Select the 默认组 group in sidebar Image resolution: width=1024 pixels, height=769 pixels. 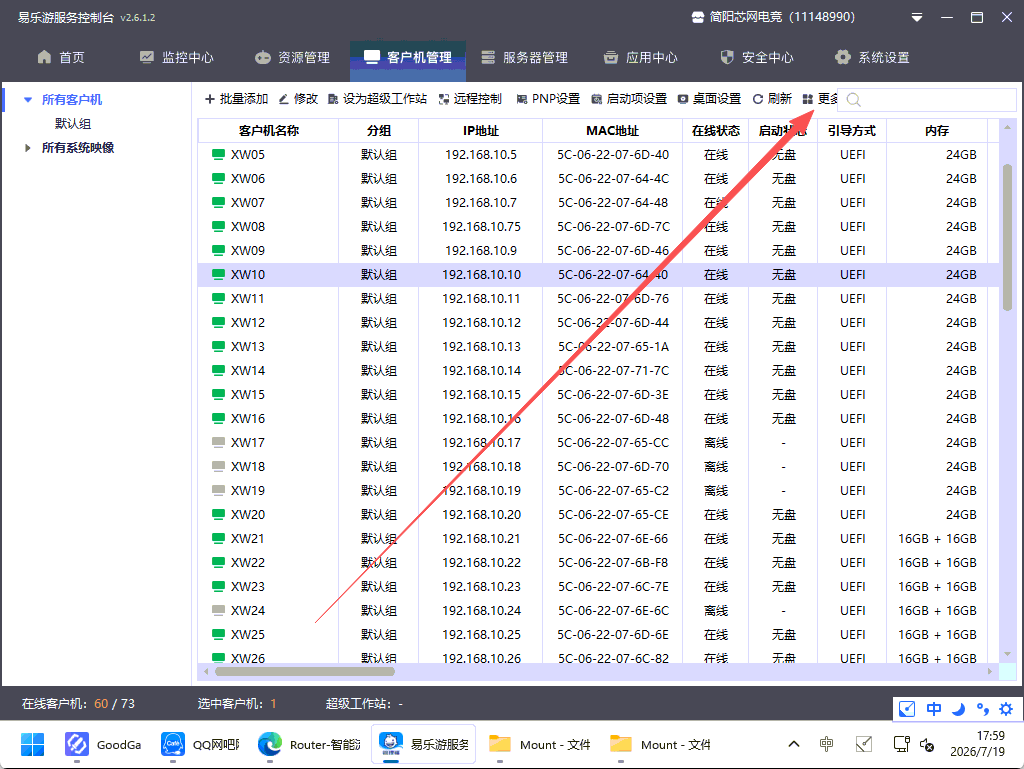pos(72,123)
